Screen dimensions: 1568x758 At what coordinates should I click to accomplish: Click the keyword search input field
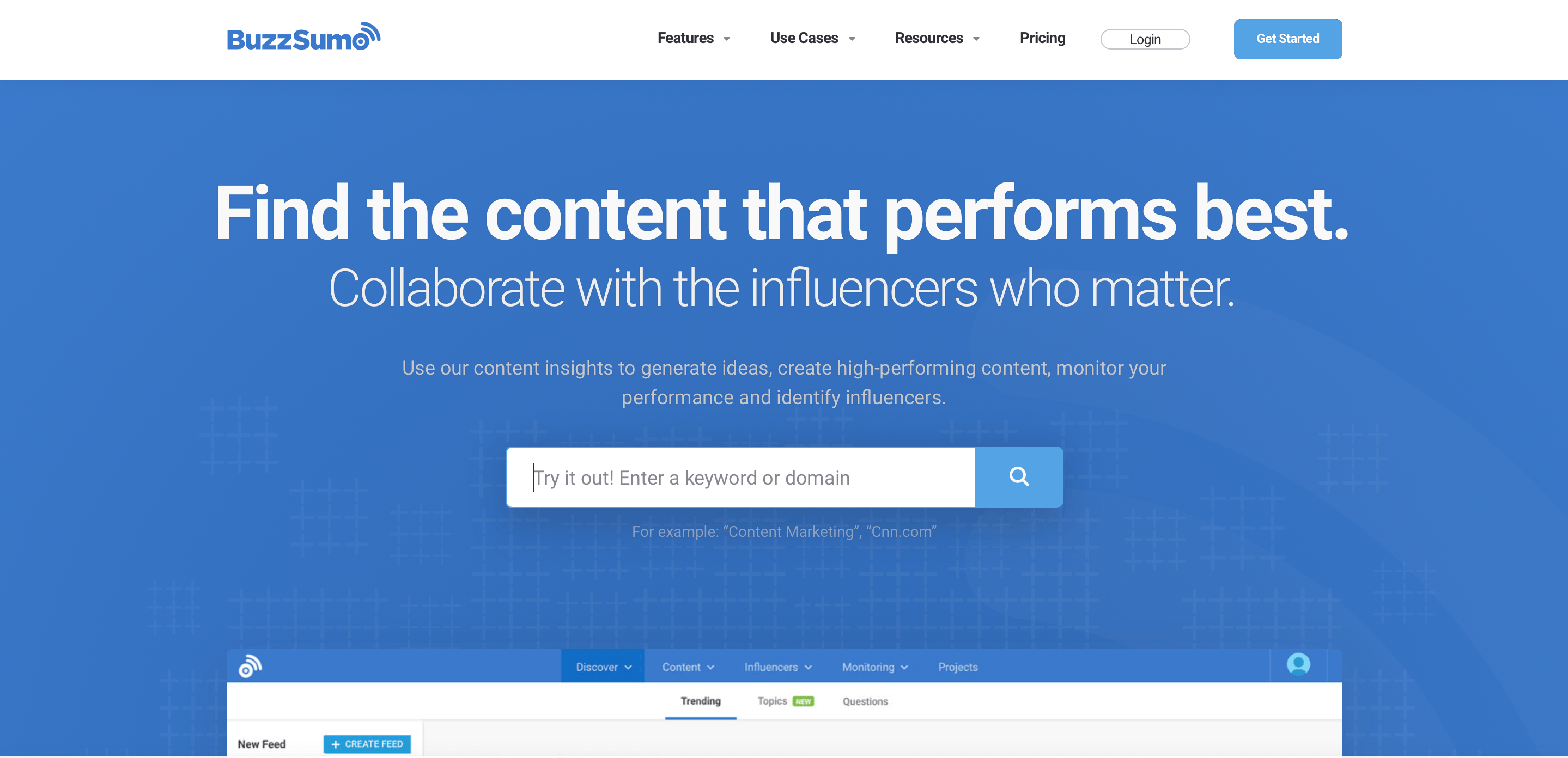[x=740, y=477]
